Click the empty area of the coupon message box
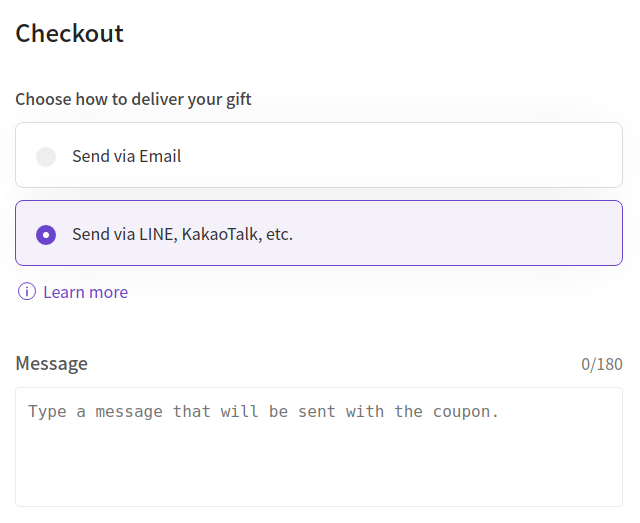Image resolution: width=640 pixels, height=523 pixels. pyautogui.click(x=319, y=465)
